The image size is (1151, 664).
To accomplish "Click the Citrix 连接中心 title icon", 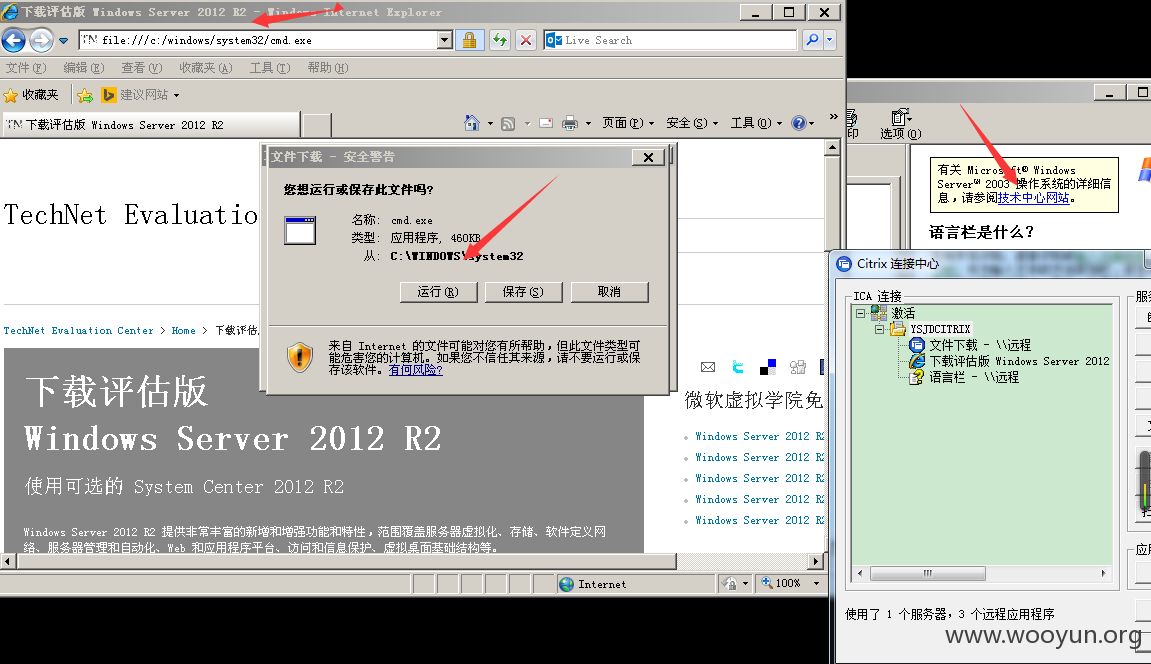I will coord(844,263).
